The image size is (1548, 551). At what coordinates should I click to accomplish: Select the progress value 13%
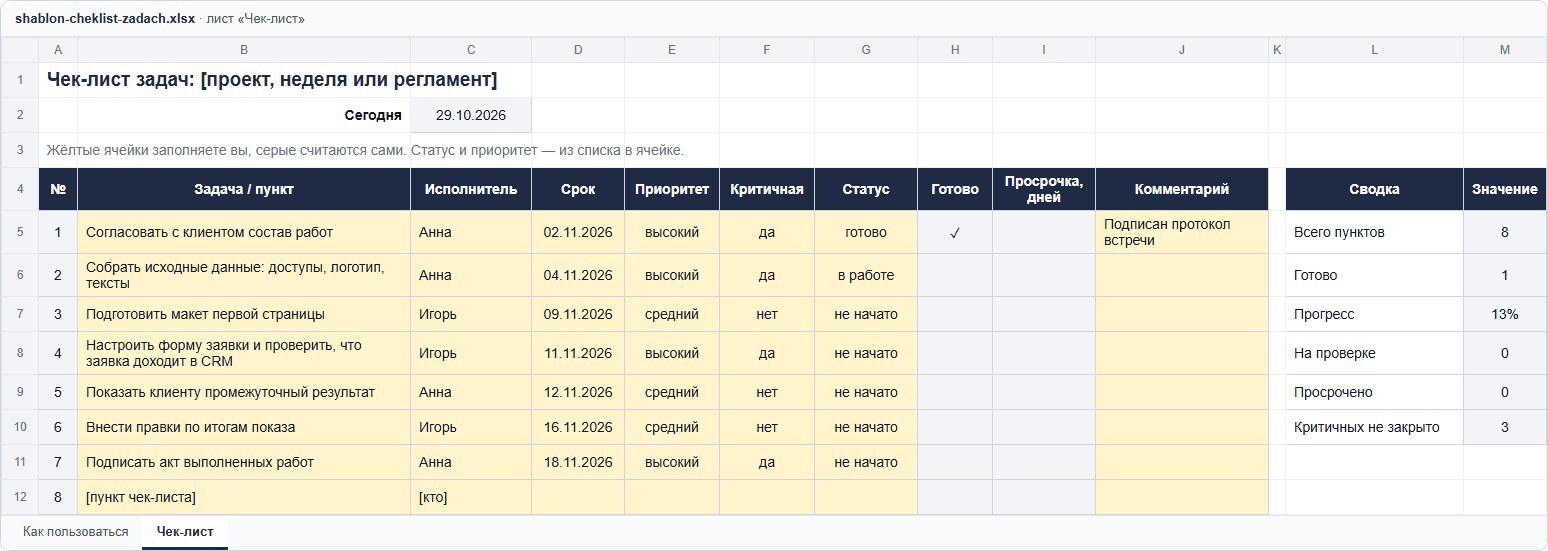tap(1505, 314)
